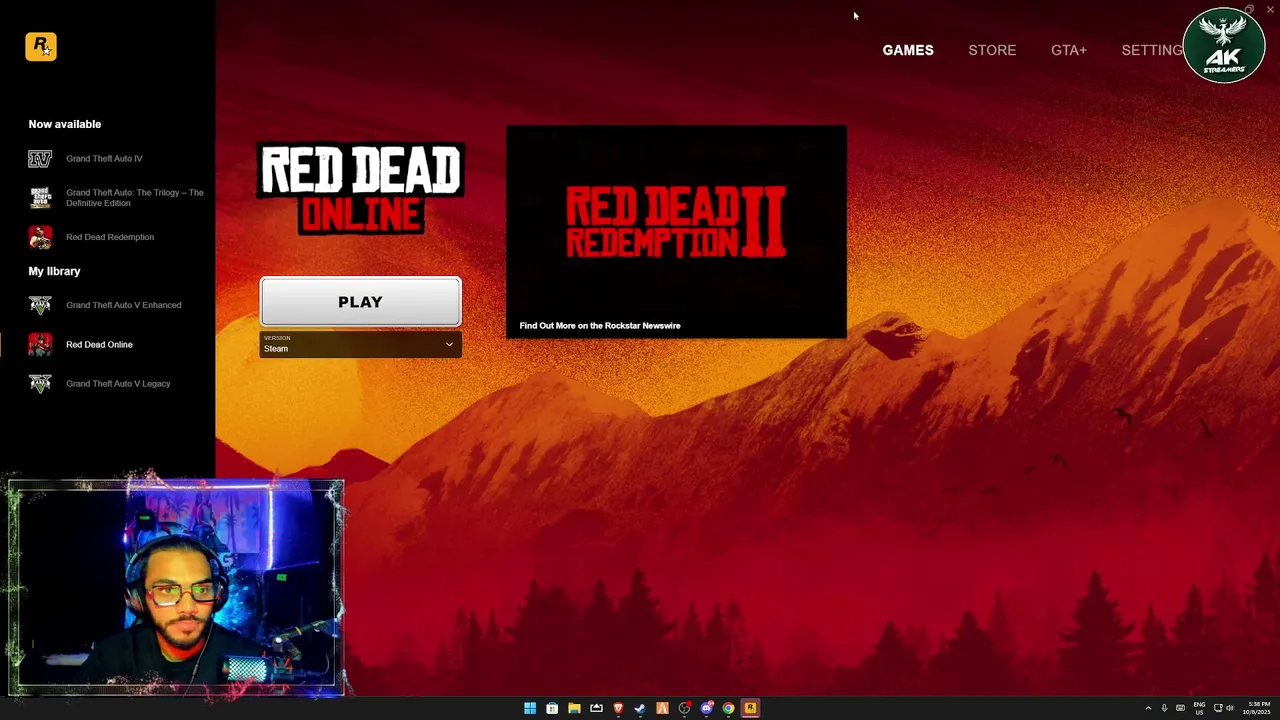Show hidden system tray icons
Image resolution: width=1280 pixels, height=720 pixels.
point(1148,708)
